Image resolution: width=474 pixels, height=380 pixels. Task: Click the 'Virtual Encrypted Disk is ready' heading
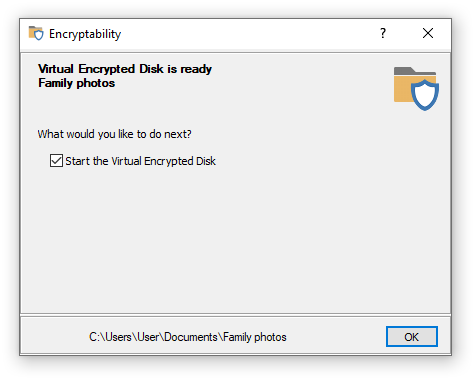pyautogui.click(x=125, y=69)
